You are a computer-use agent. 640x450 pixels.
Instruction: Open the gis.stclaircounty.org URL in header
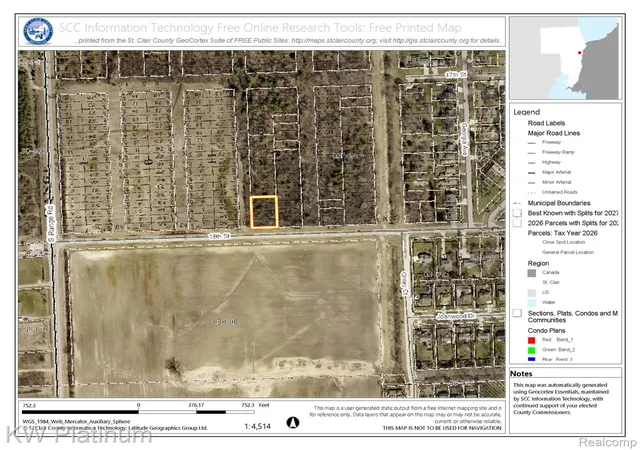point(431,40)
